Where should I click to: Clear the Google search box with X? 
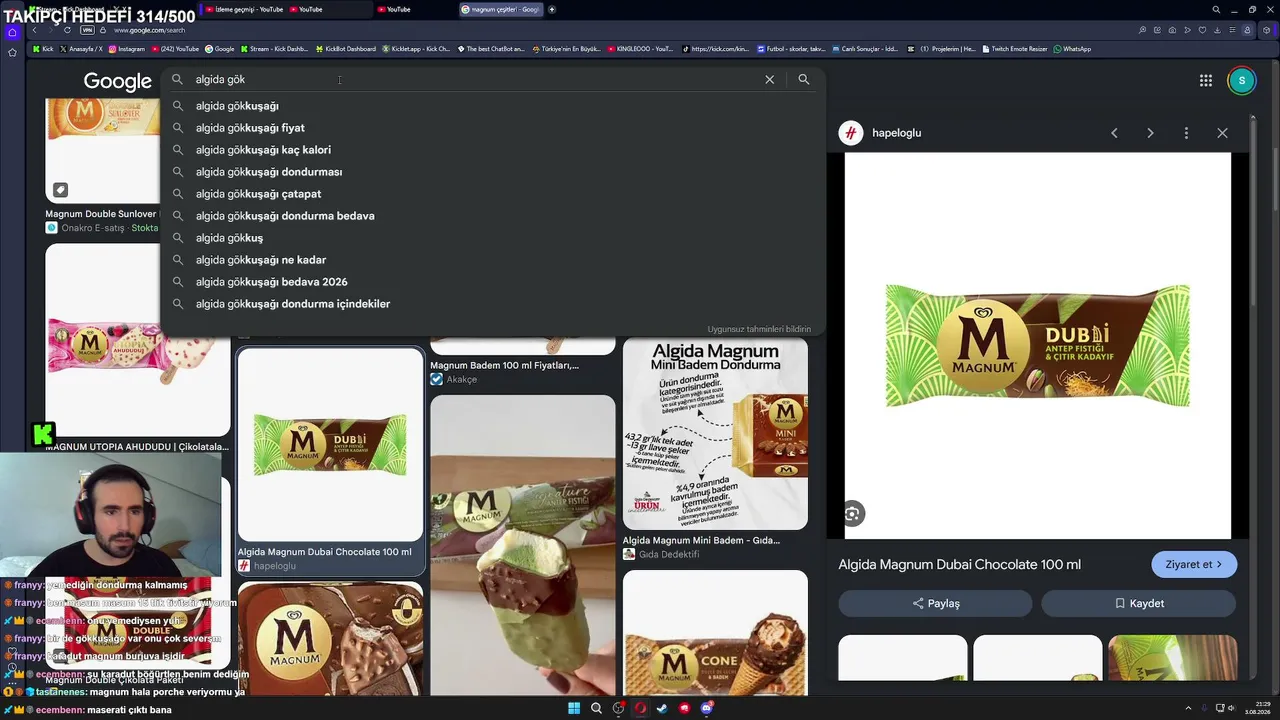tap(769, 80)
